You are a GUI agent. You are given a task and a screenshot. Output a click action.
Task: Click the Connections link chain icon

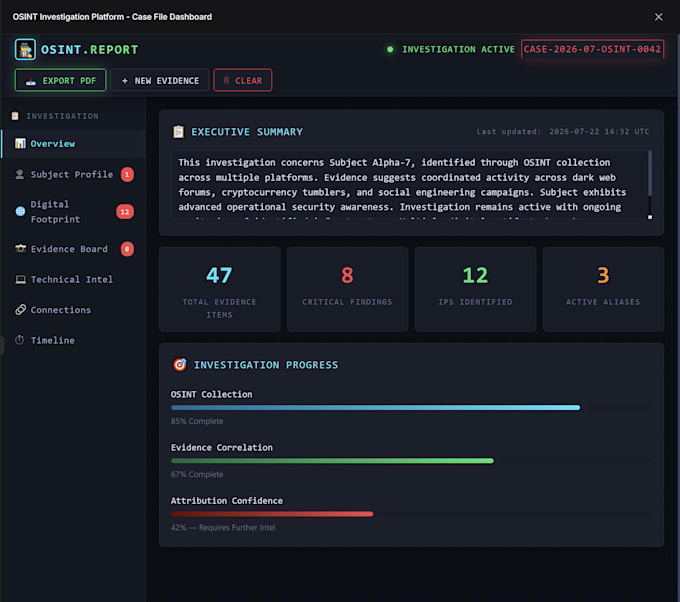coord(20,310)
